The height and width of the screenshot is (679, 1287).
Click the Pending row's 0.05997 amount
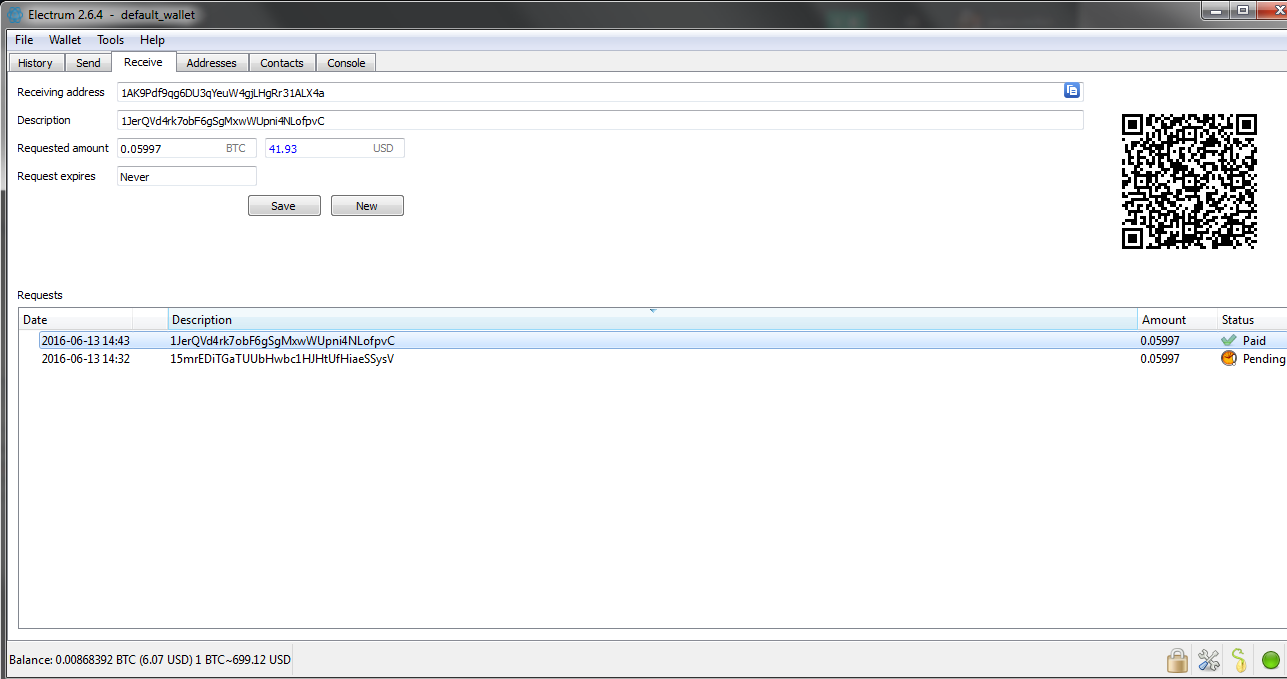(1160, 359)
